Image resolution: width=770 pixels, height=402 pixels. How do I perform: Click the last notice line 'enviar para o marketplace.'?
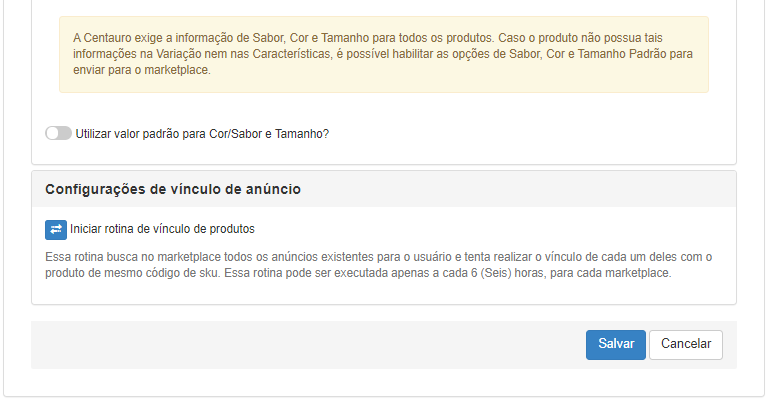[x=142, y=70]
